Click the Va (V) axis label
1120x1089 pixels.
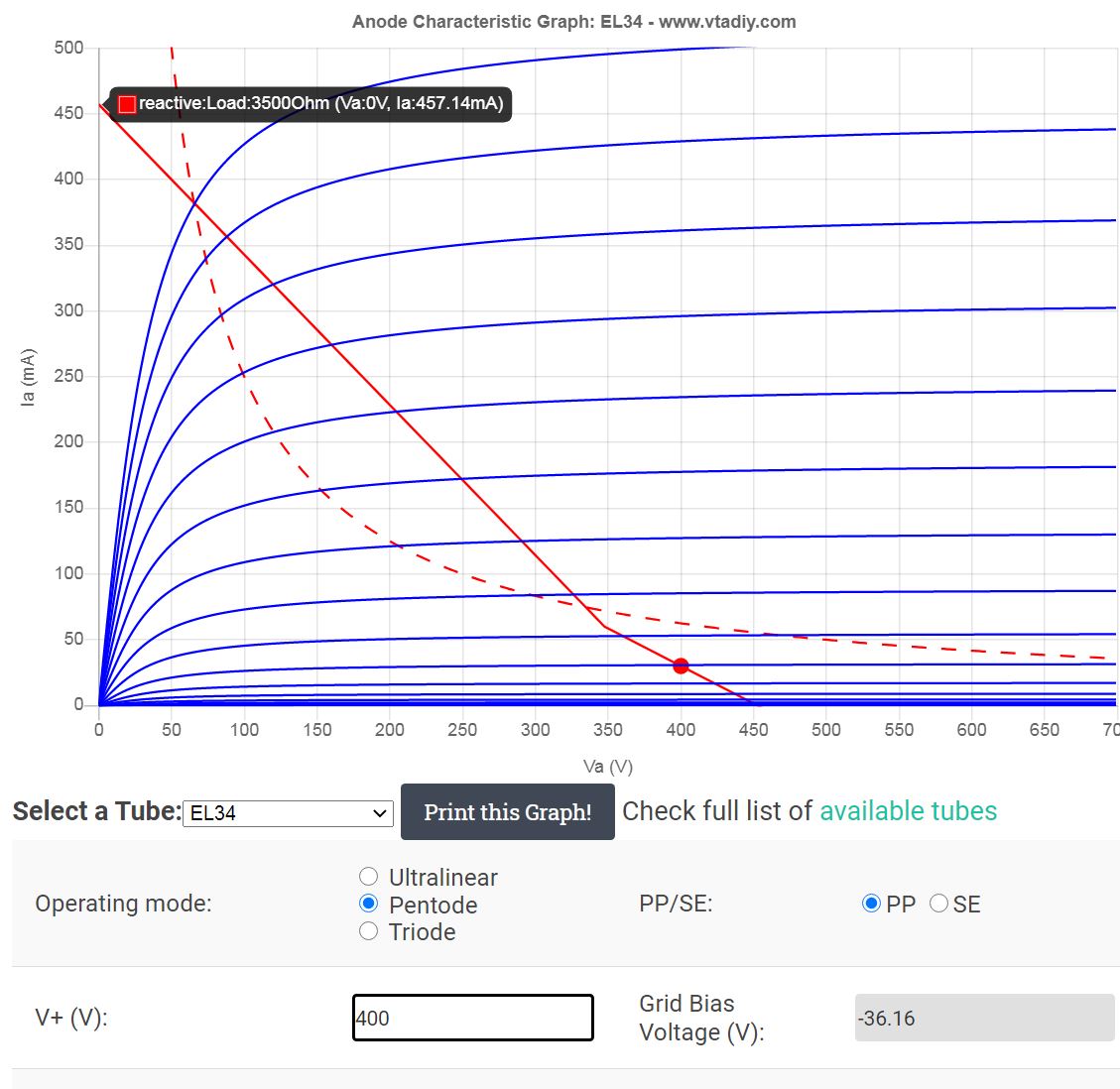(608, 767)
